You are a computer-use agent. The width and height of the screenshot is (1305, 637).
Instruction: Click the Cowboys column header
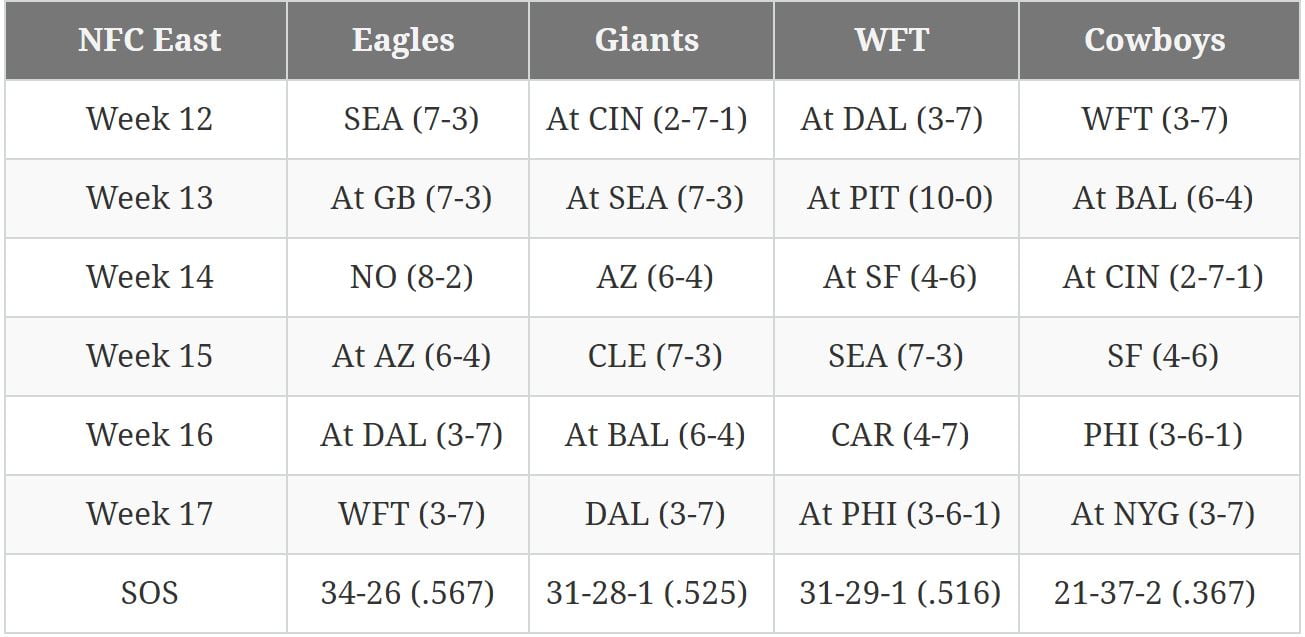point(1154,40)
